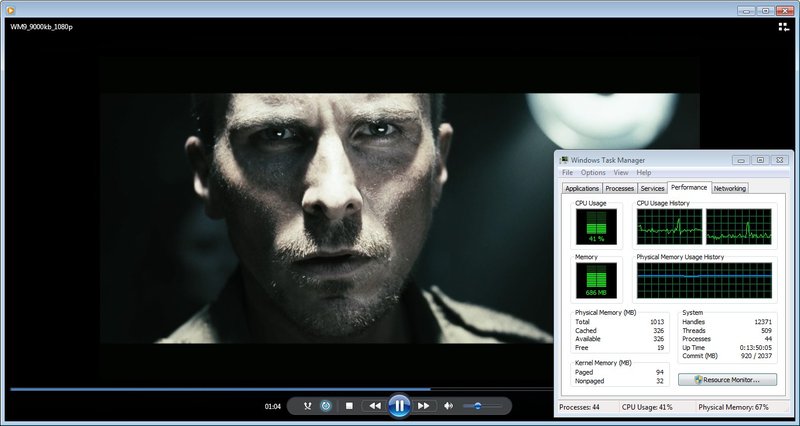Screen dimensions: 800x426
Task: Click the Commit (MB) value 920 / 2037
Action: point(756,356)
